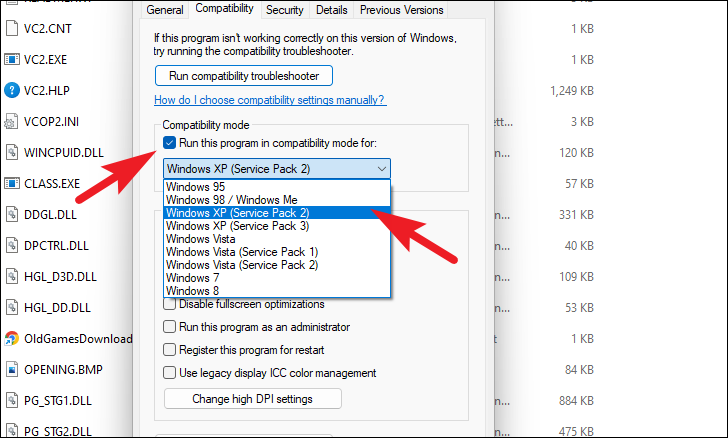Viewport: 728px width, 438px height.
Task: Click the DPCTRL.DLL file icon
Action: point(12,246)
